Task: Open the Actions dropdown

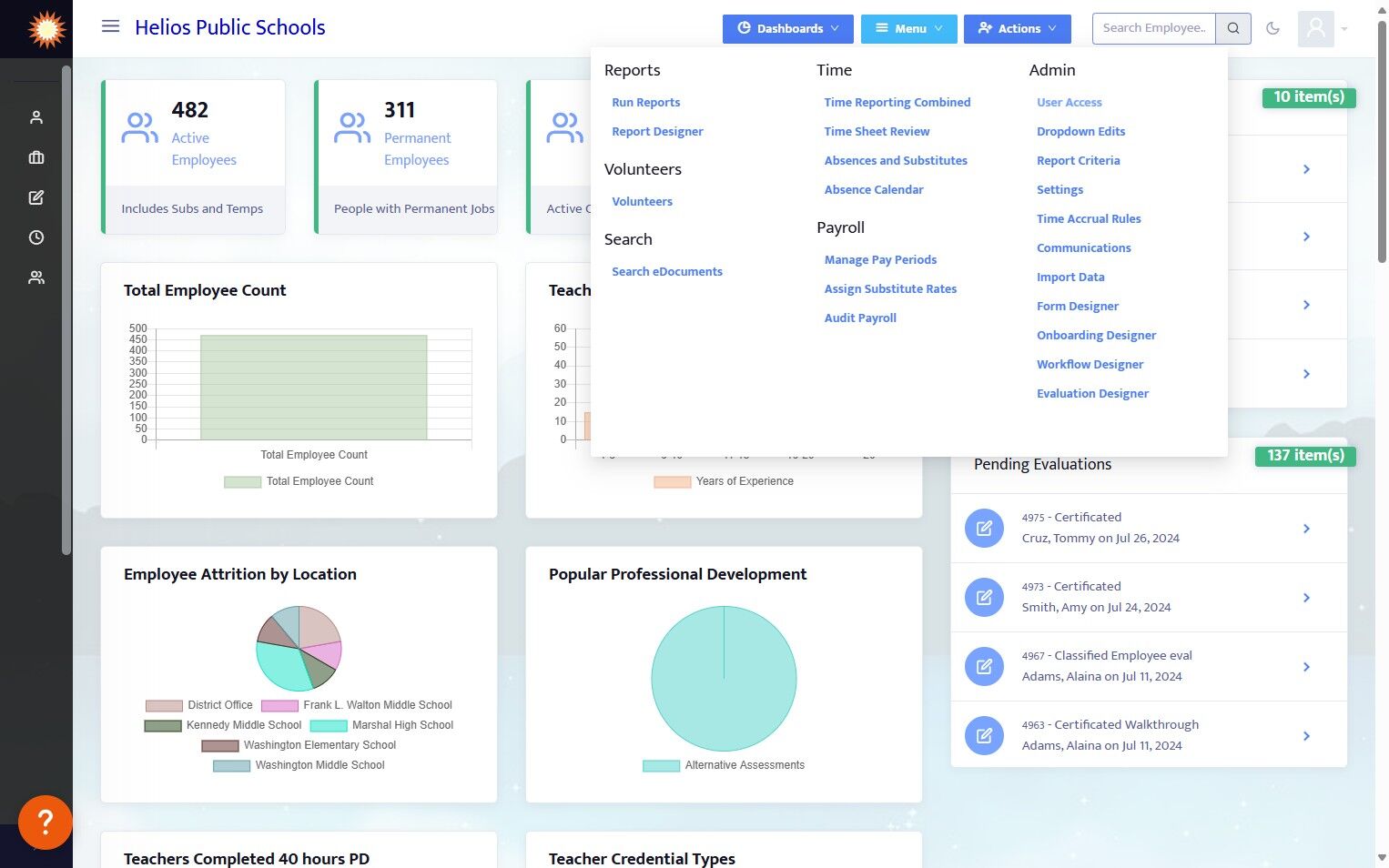Action: pyautogui.click(x=1018, y=28)
